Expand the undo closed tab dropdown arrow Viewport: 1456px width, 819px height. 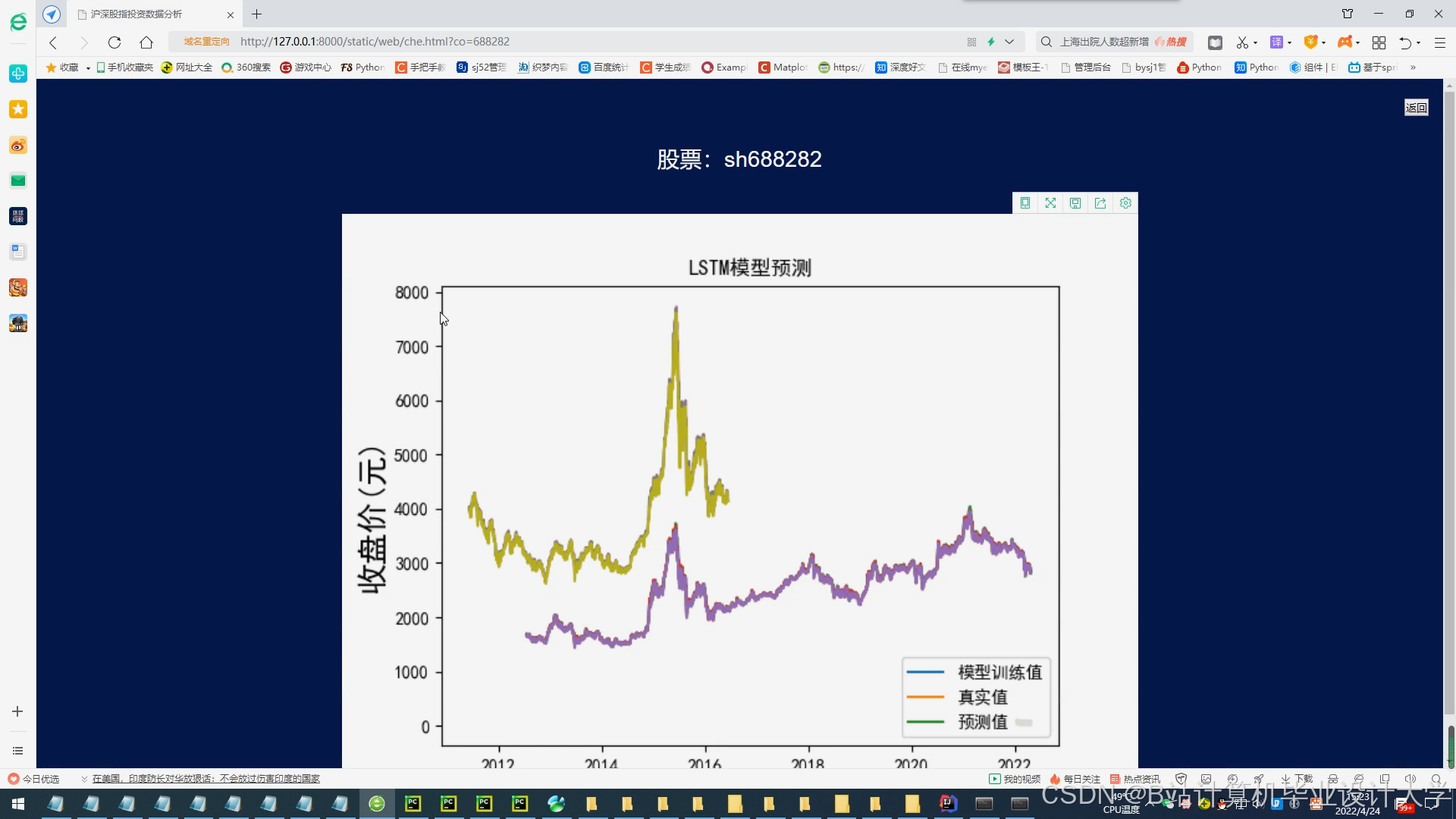coord(1419,43)
